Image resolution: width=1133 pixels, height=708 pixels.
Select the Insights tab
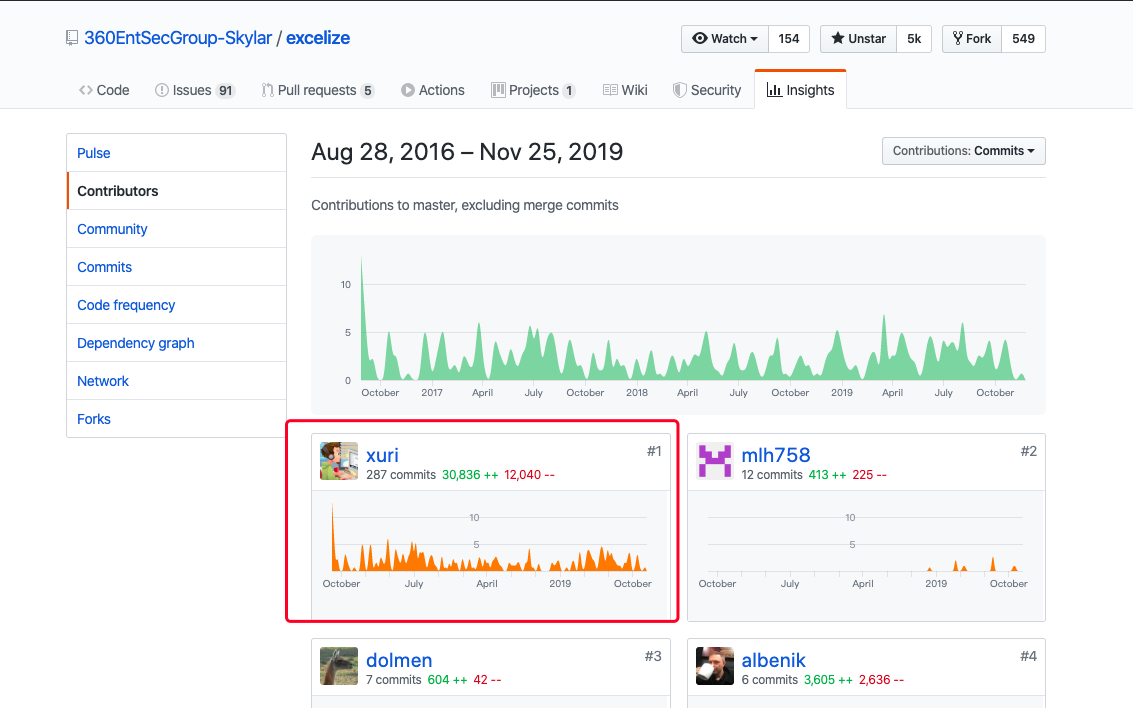[801, 90]
